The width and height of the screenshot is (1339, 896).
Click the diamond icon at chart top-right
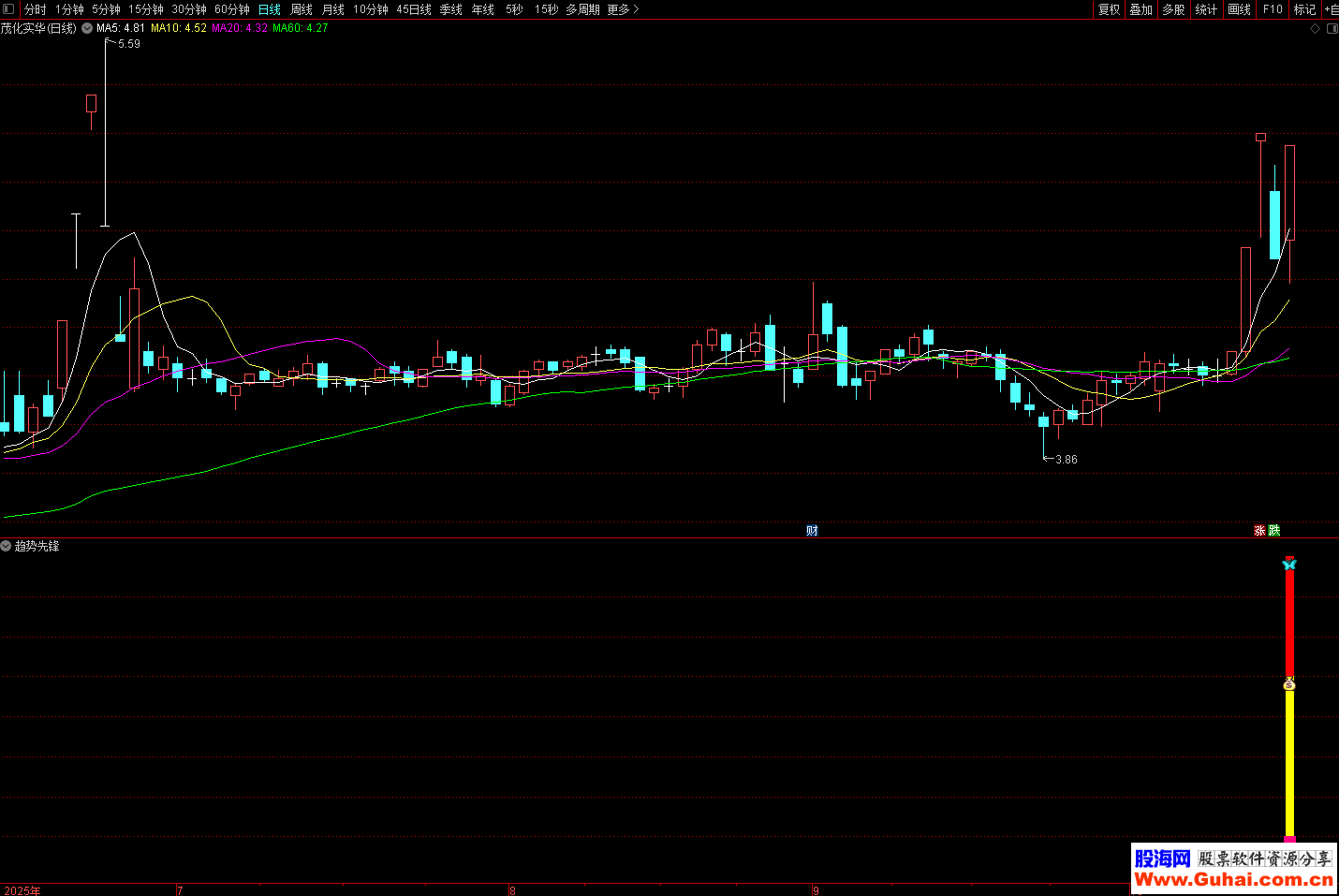coord(1315,29)
